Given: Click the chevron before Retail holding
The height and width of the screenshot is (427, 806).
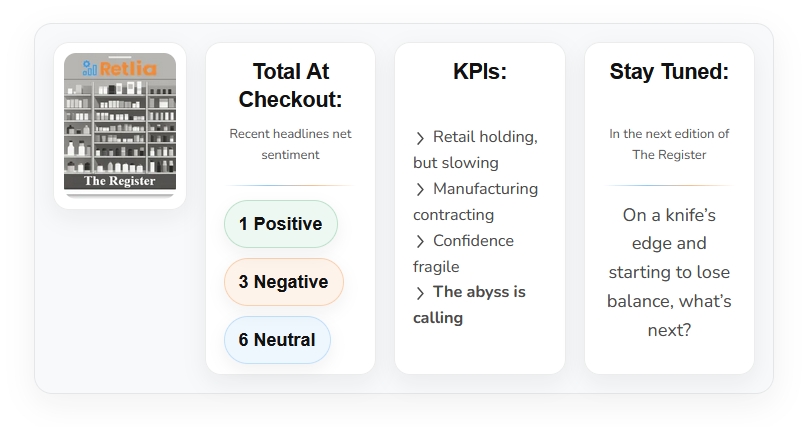Looking at the screenshot, I should pos(420,138).
